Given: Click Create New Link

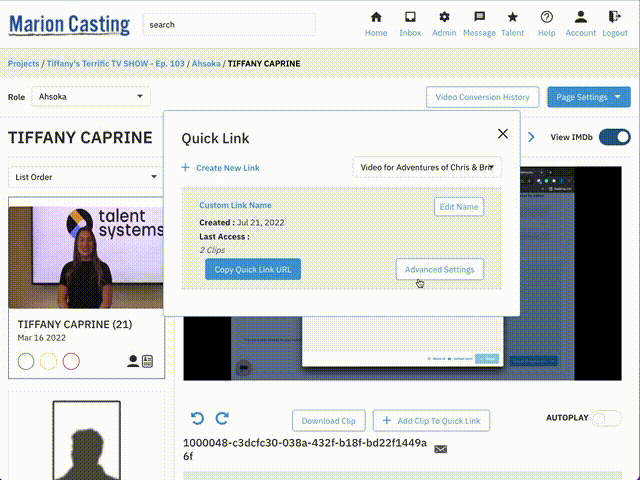Looking at the screenshot, I should 228,168.
